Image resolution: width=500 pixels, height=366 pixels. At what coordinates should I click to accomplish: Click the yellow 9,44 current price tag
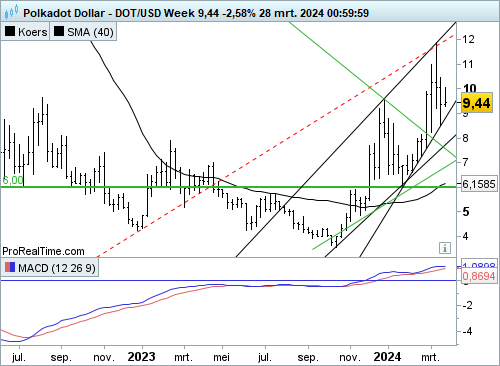[x=477, y=103]
